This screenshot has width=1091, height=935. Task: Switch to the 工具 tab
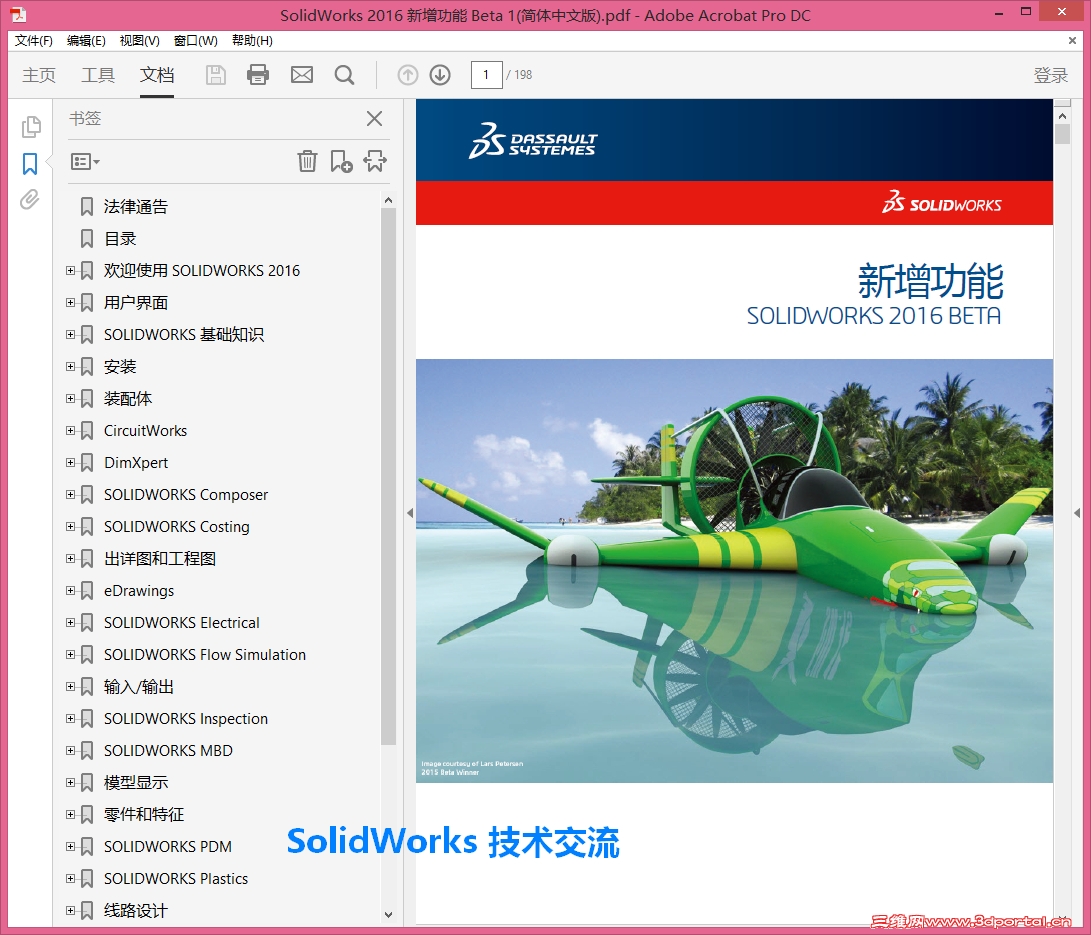[97, 75]
